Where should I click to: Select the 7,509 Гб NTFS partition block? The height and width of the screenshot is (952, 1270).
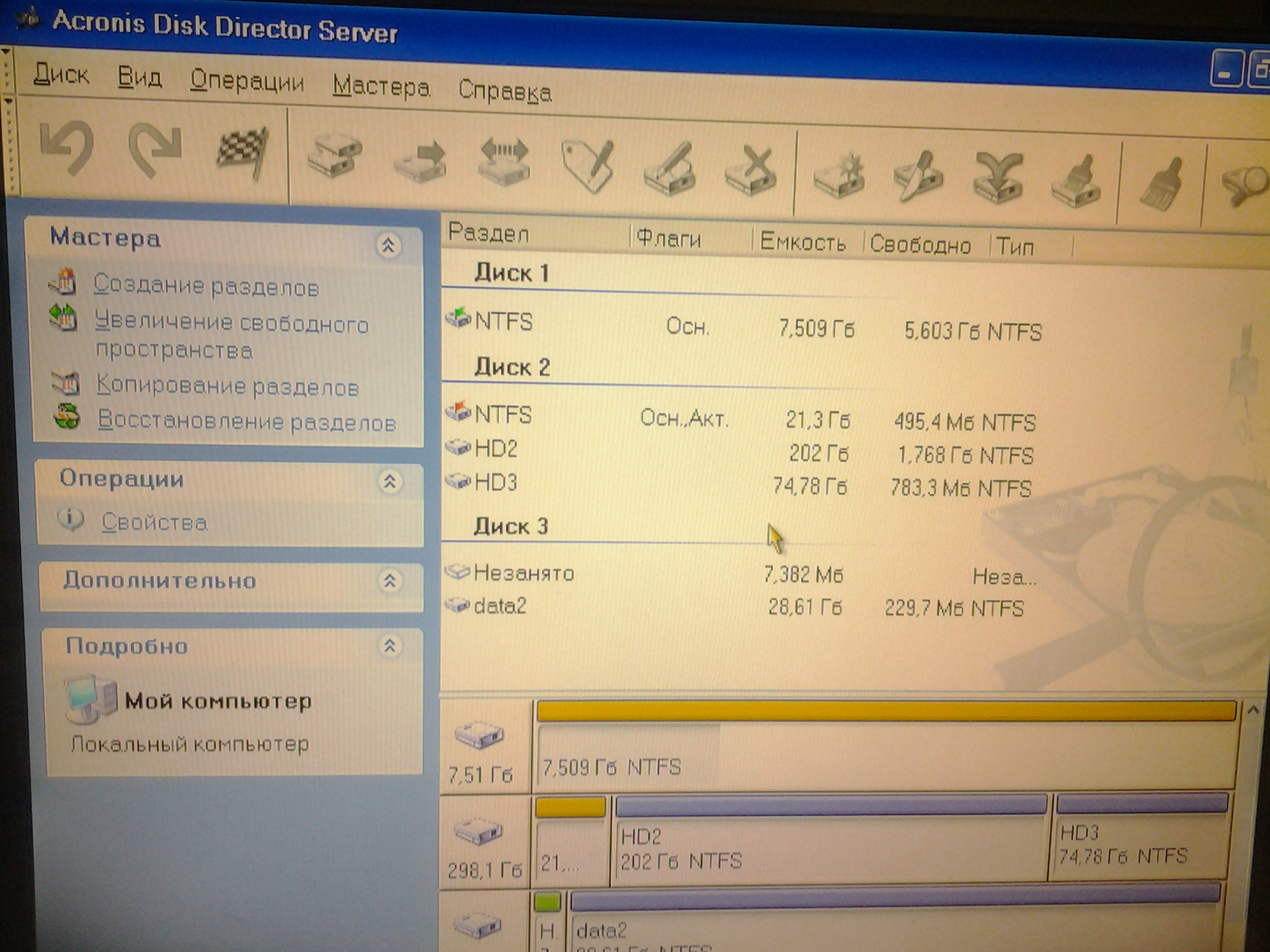(x=886, y=745)
